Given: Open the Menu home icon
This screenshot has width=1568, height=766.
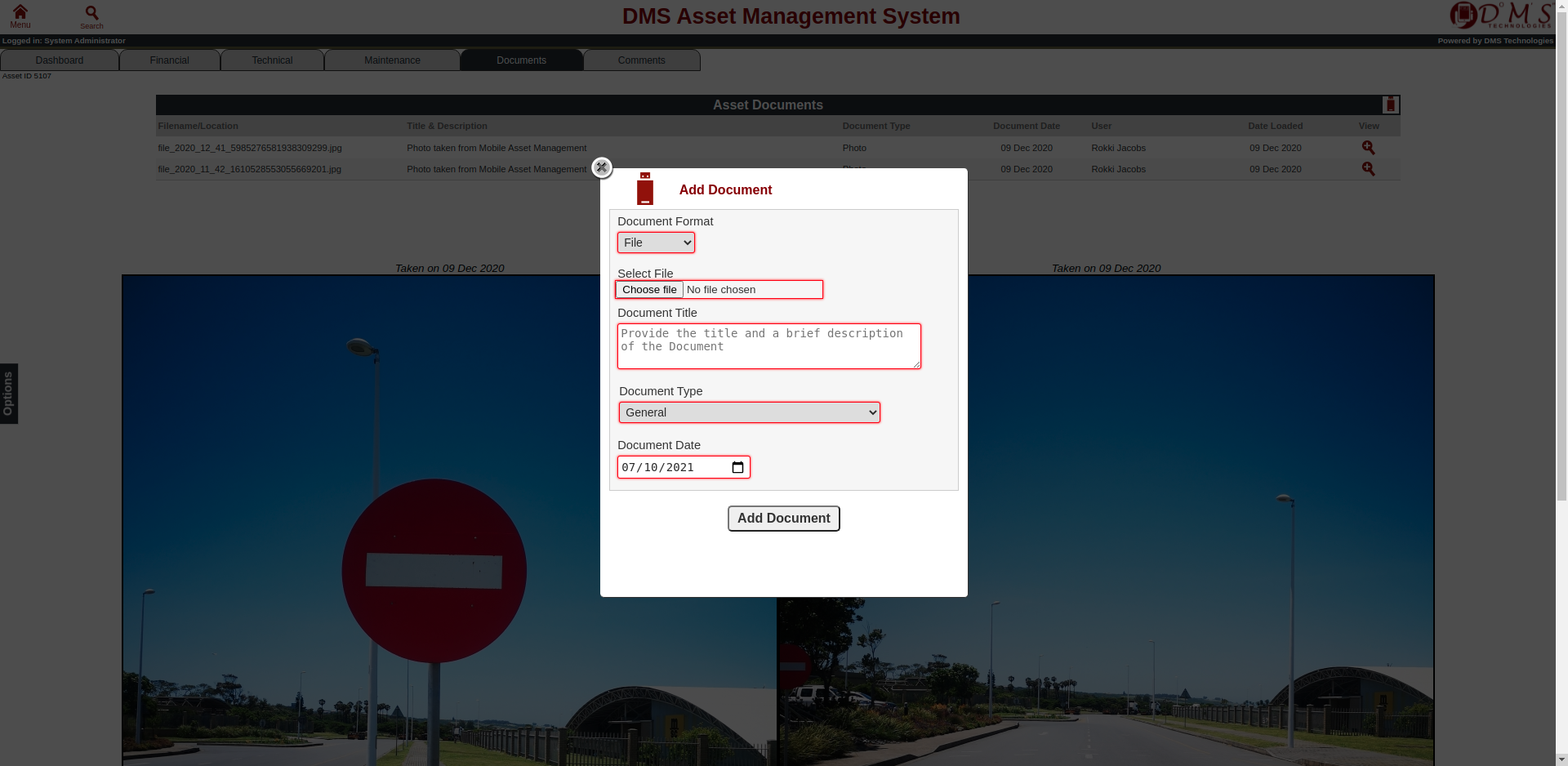Looking at the screenshot, I should [20, 16].
